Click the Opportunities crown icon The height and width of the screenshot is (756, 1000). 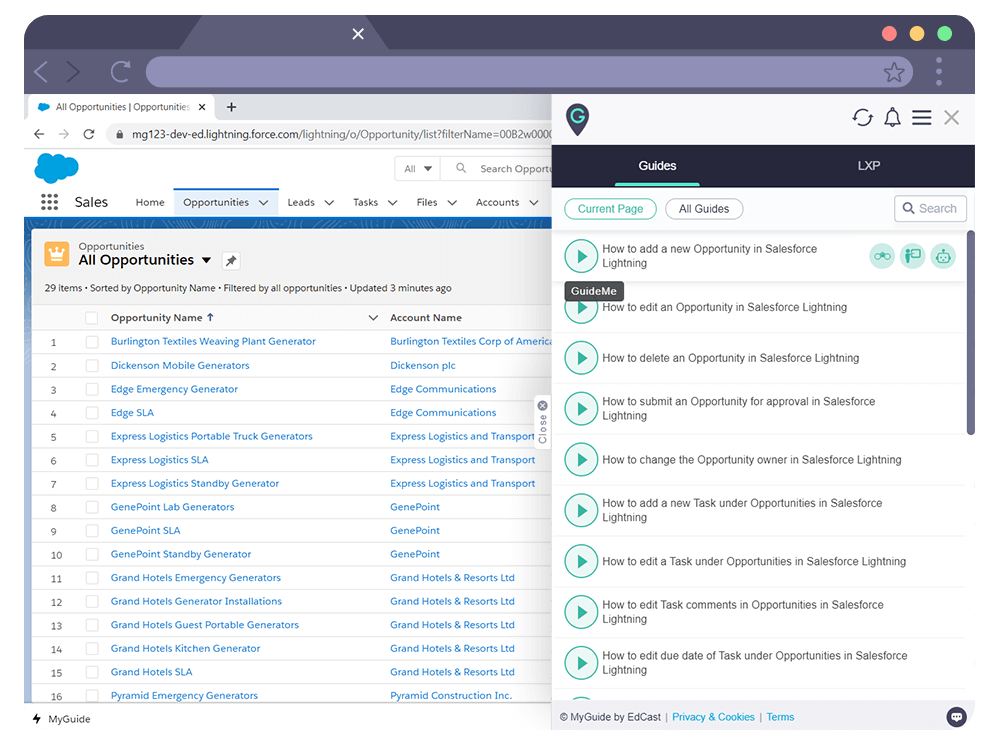point(57,254)
